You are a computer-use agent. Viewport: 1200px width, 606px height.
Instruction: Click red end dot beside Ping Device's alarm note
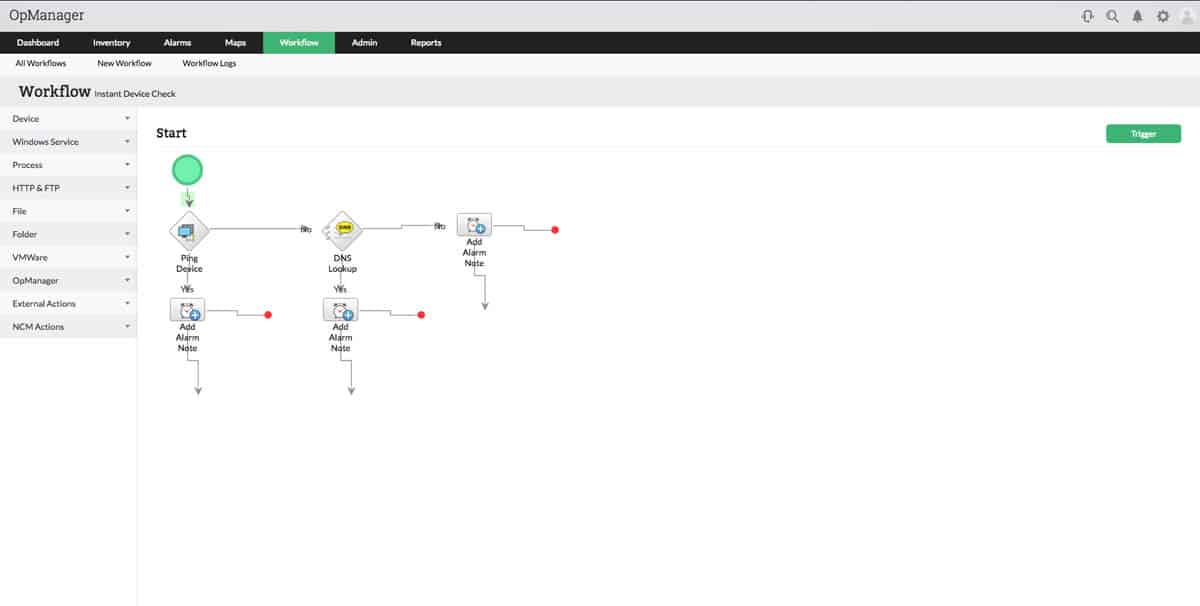tap(268, 315)
